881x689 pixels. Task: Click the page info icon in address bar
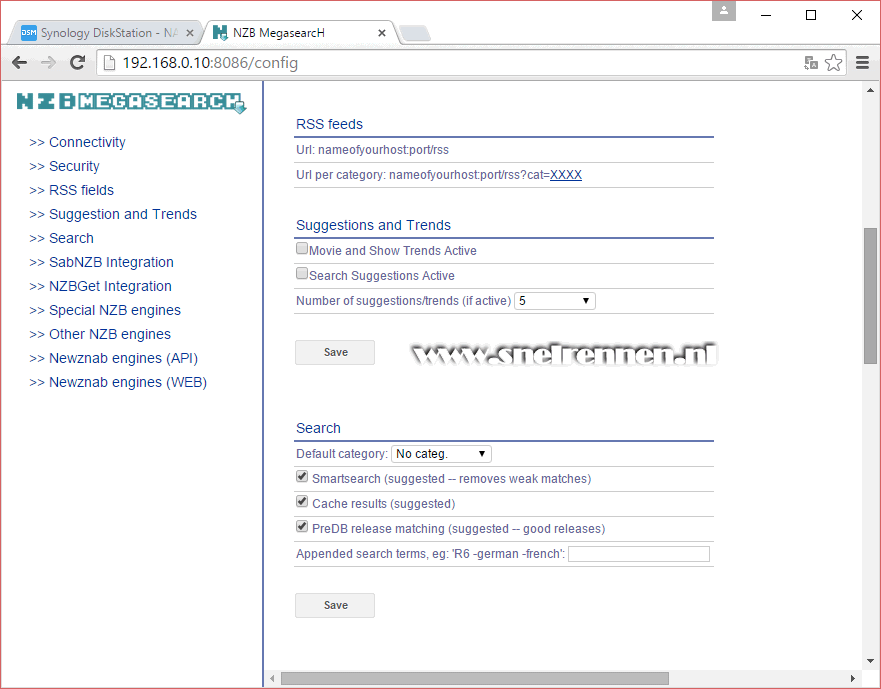[110, 63]
